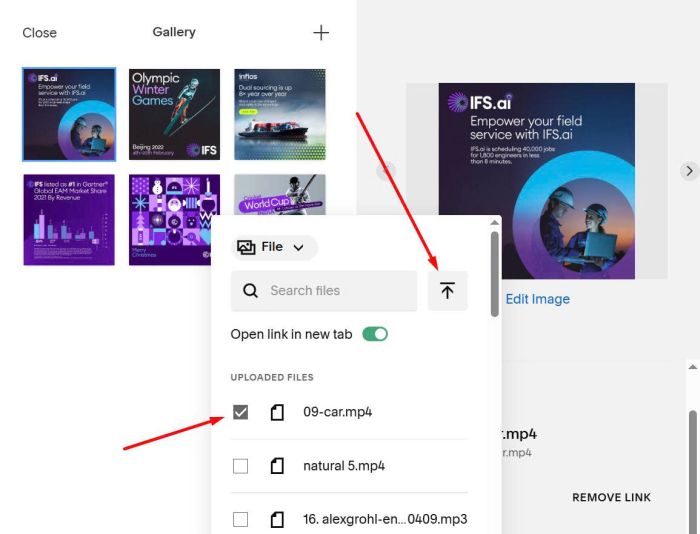Open the File link type dropdown
Screen dimensions: 700x534
pos(274,247)
